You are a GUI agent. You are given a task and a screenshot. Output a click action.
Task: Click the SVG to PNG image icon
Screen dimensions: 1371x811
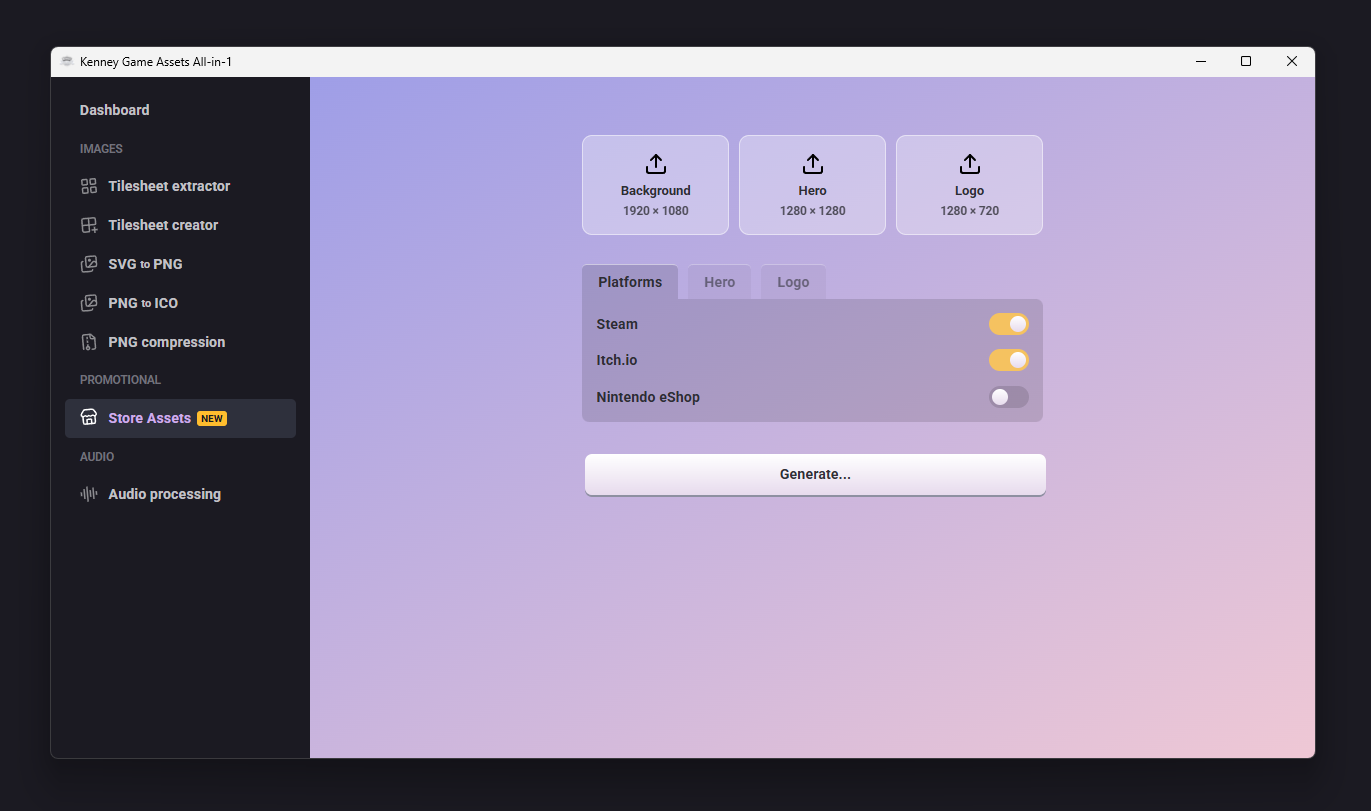click(89, 264)
